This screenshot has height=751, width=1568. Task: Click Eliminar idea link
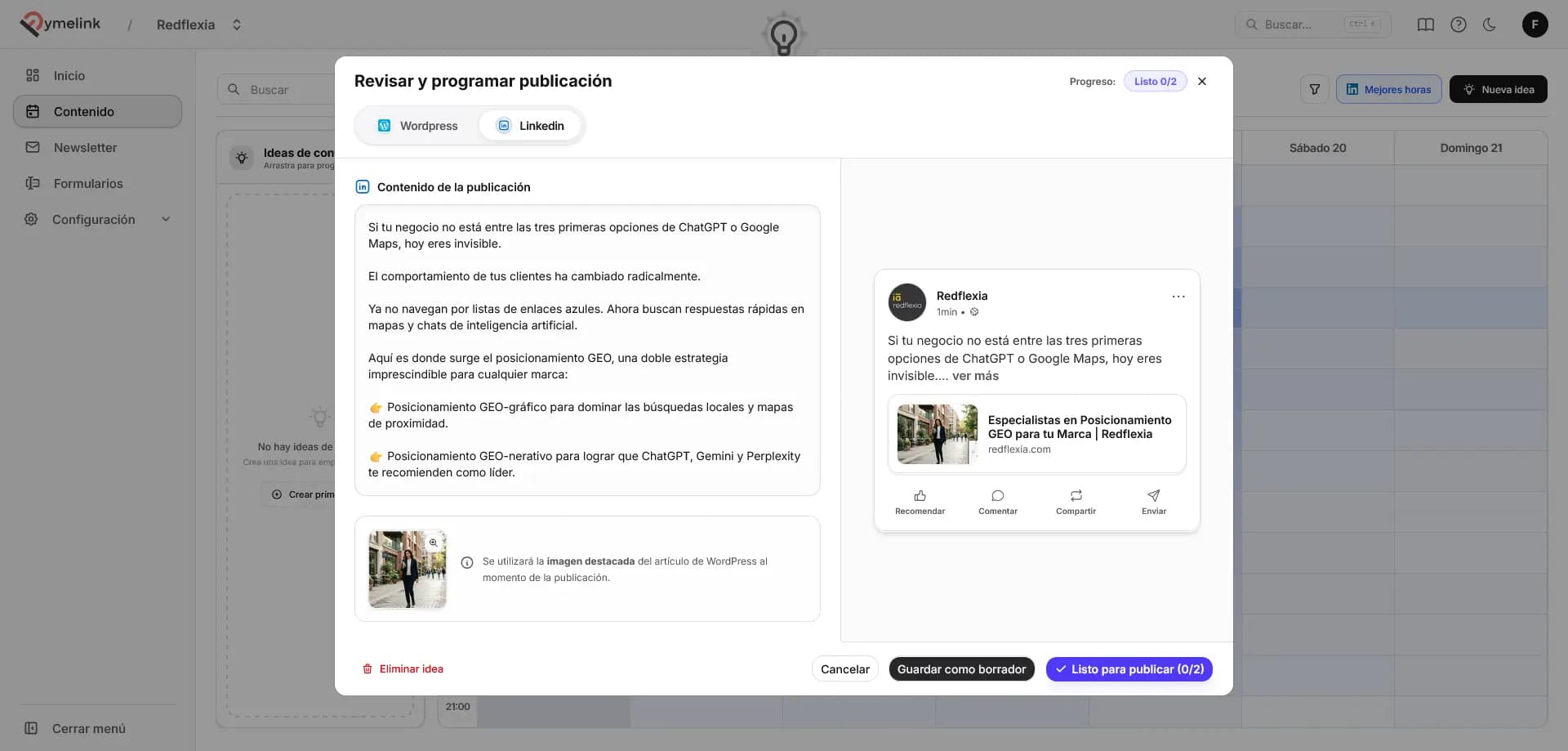pos(403,668)
